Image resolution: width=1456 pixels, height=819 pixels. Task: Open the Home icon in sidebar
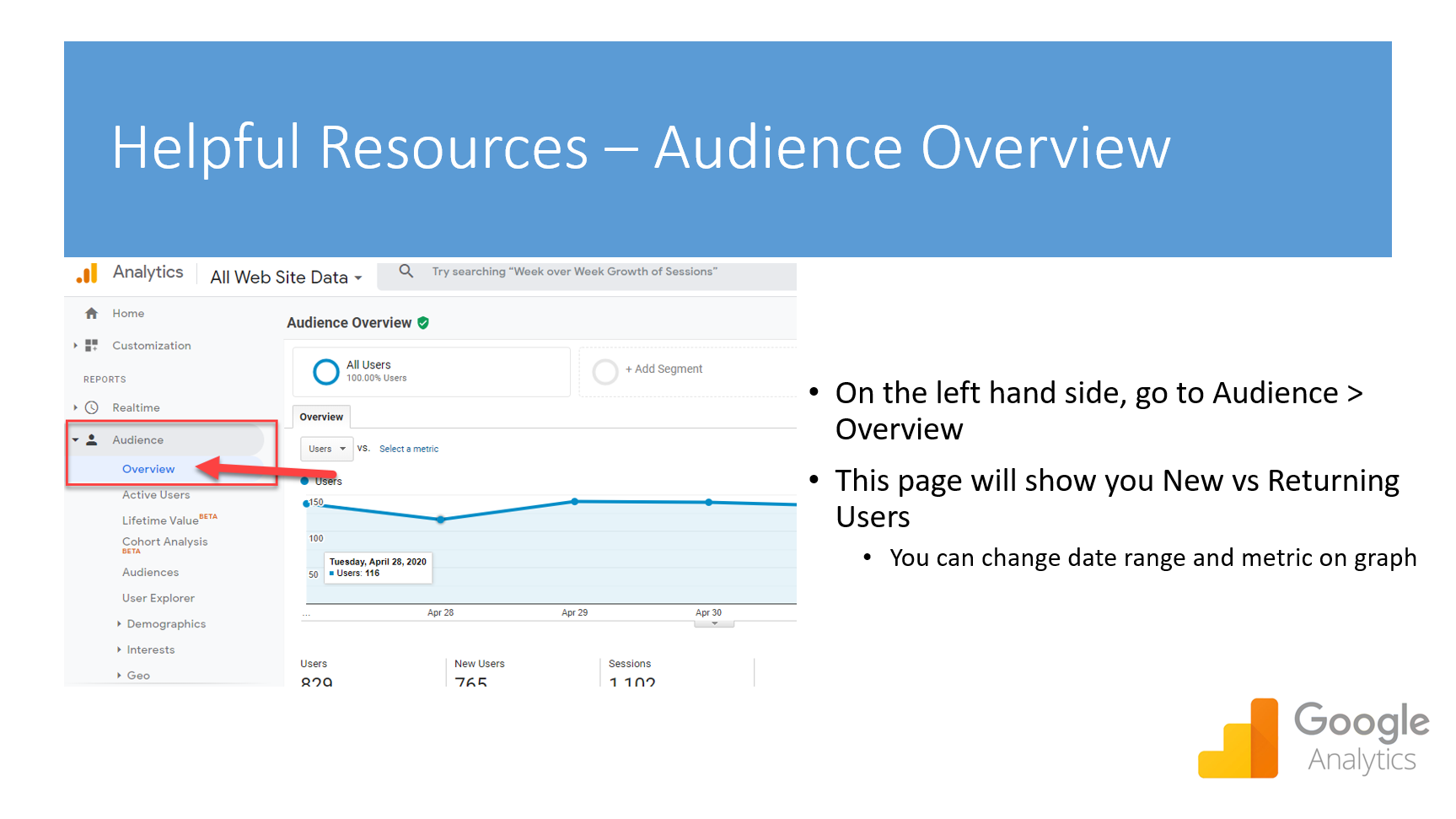pos(91,313)
